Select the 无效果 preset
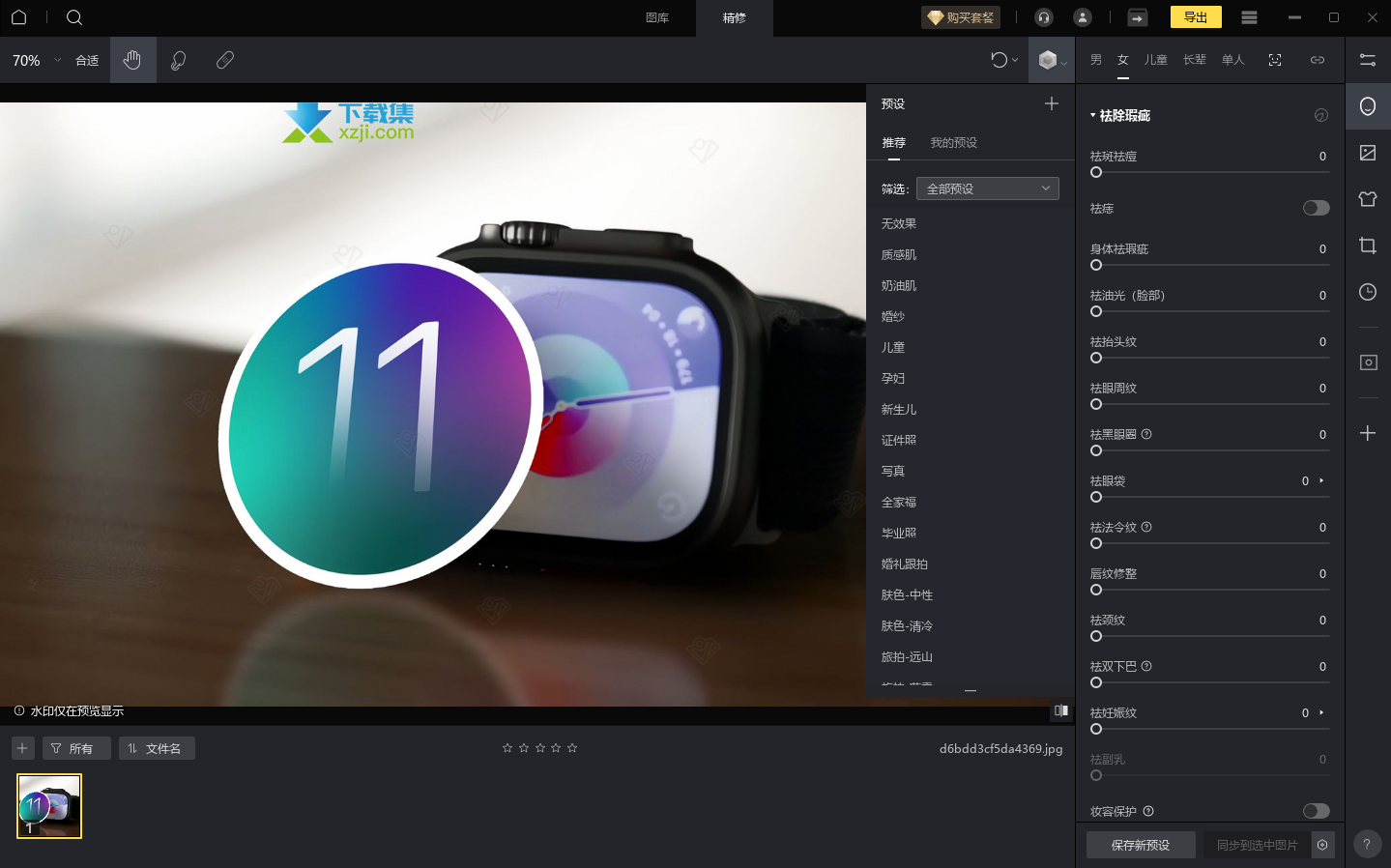1391x868 pixels. (899, 223)
